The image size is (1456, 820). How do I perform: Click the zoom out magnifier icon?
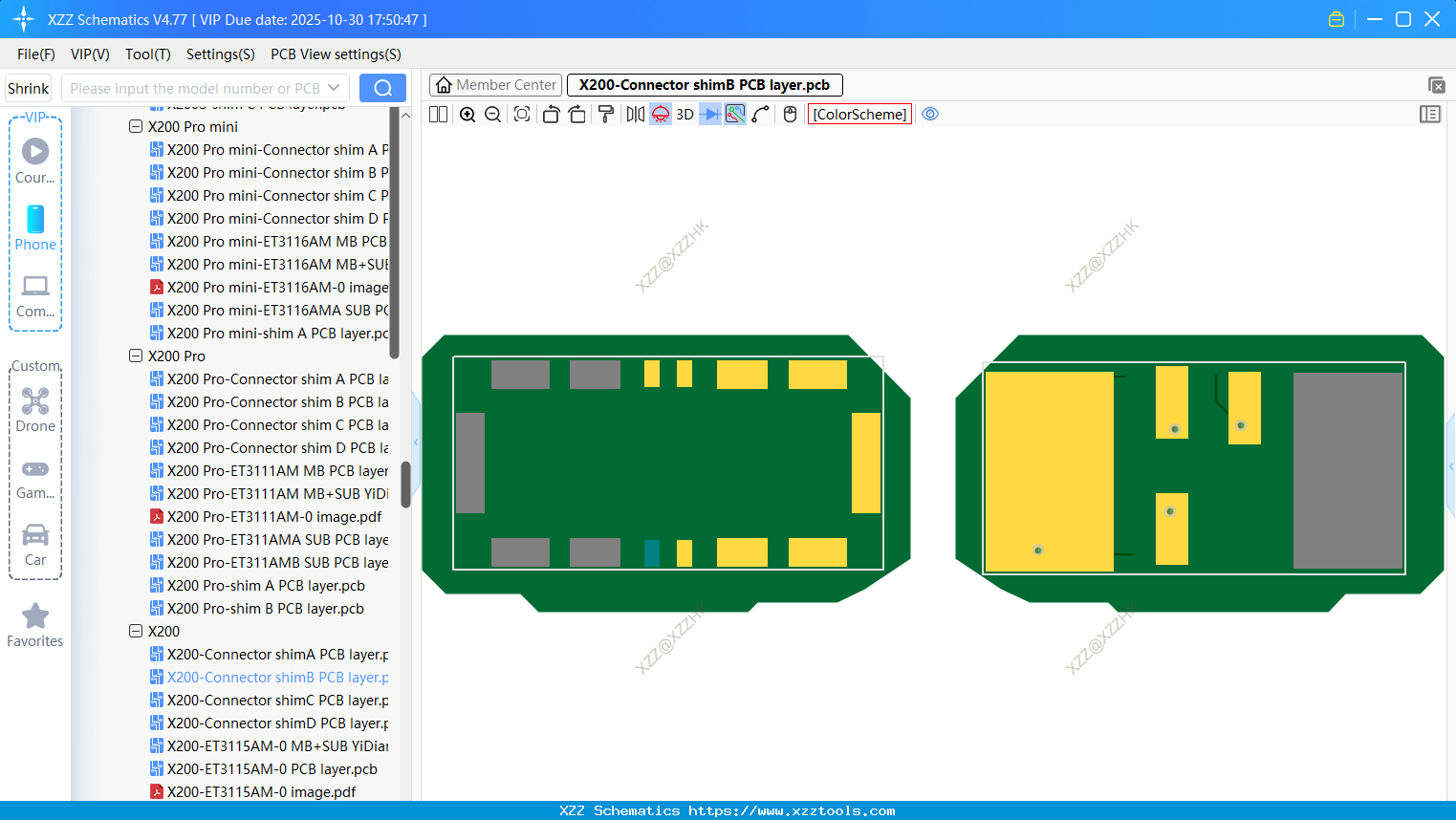[493, 115]
